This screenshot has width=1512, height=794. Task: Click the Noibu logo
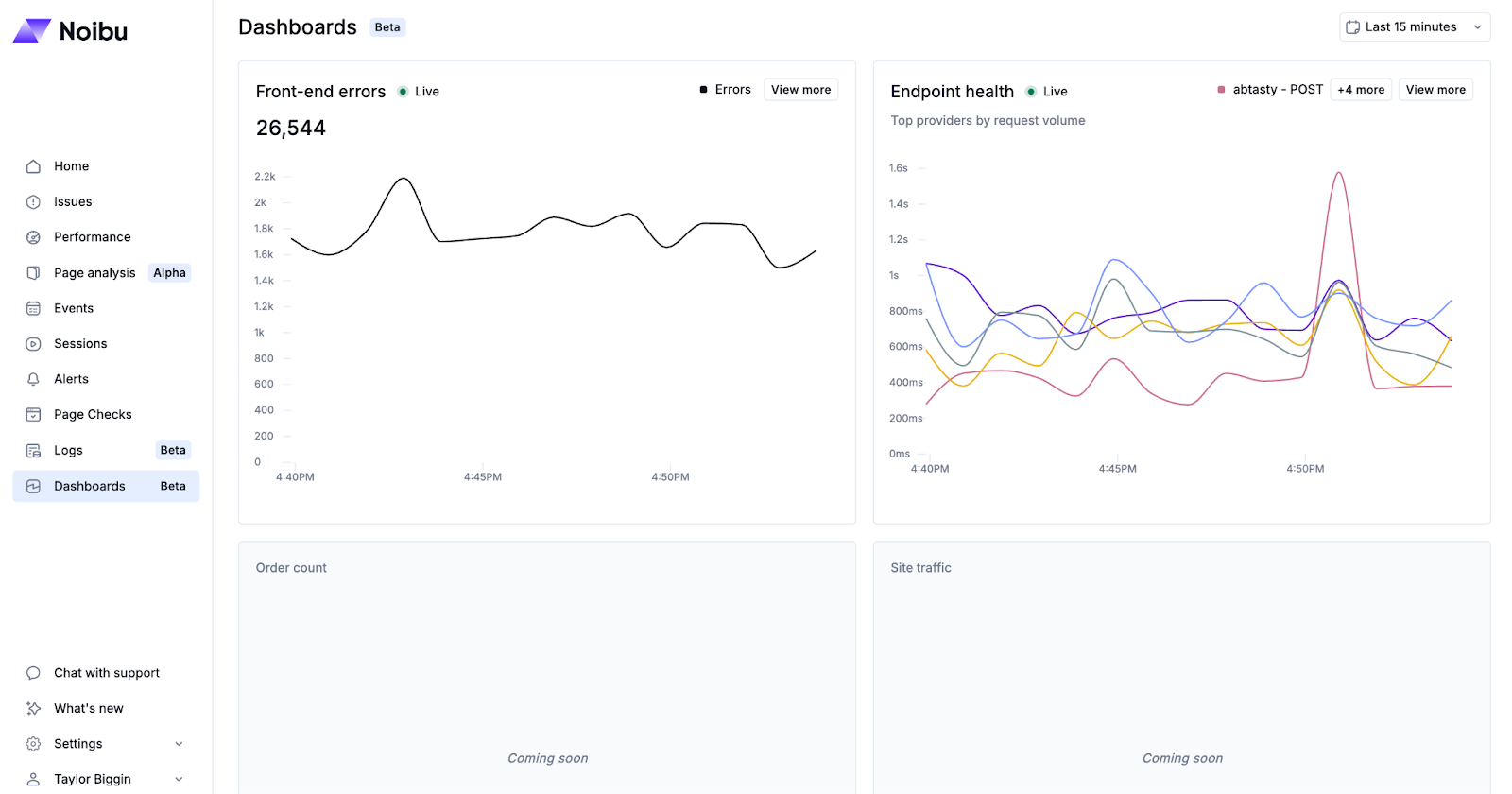(x=70, y=31)
